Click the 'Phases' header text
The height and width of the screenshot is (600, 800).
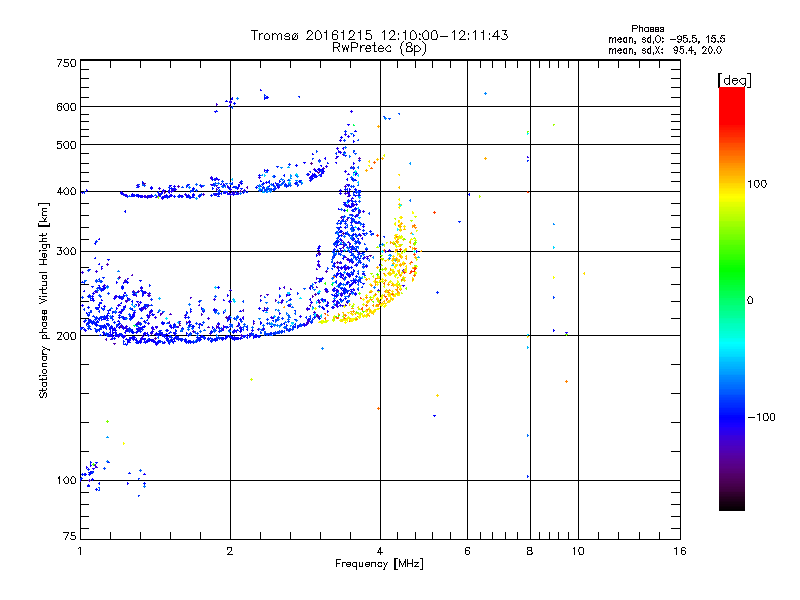[647, 29]
